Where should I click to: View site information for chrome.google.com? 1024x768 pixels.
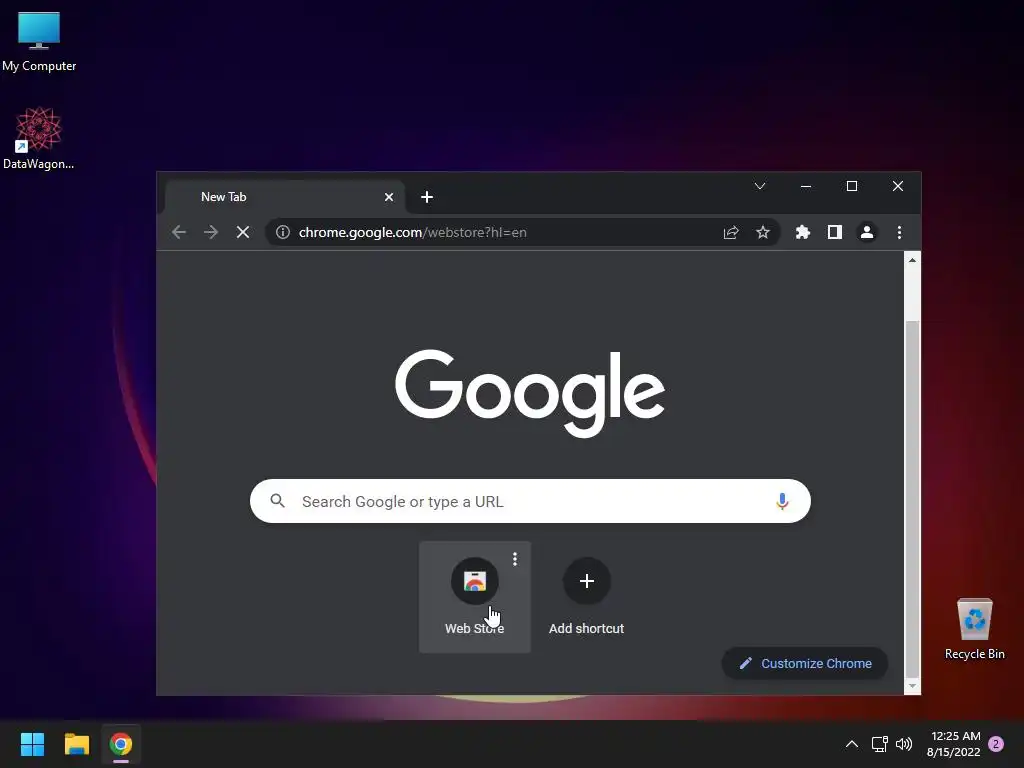tap(283, 232)
